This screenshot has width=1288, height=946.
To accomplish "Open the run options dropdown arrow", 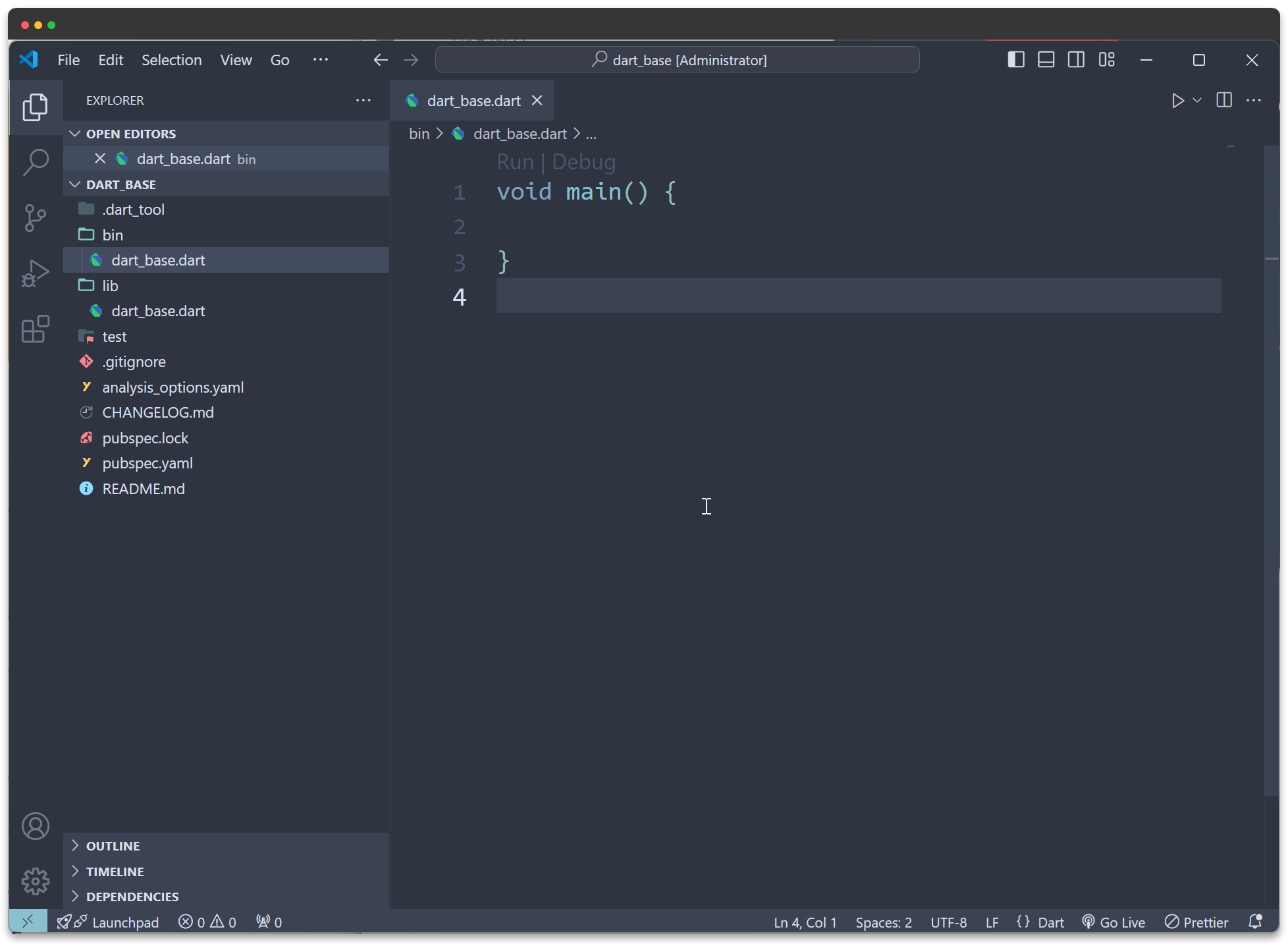I will [1197, 101].
